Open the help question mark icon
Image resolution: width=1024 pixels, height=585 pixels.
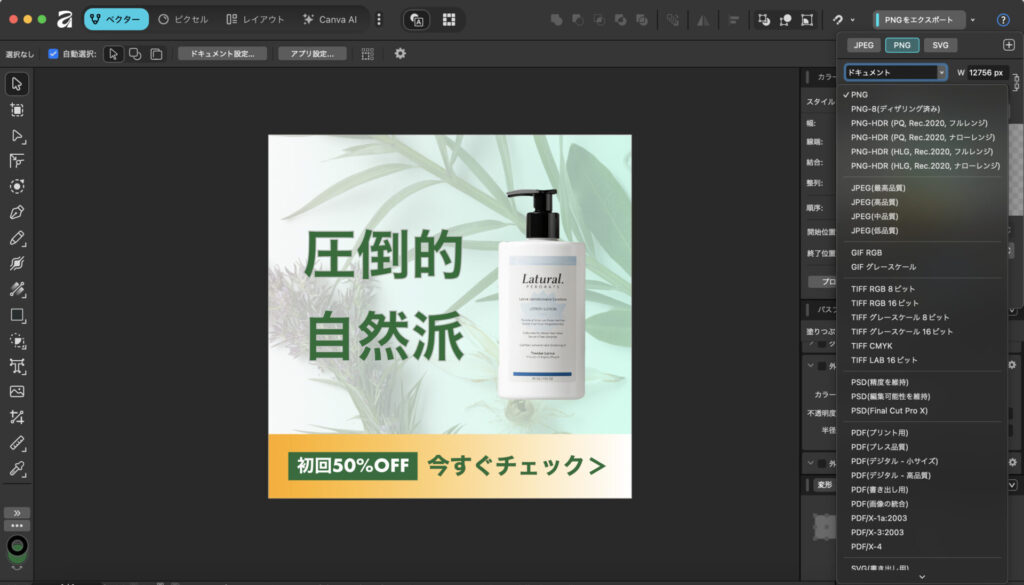(1003, 19)
